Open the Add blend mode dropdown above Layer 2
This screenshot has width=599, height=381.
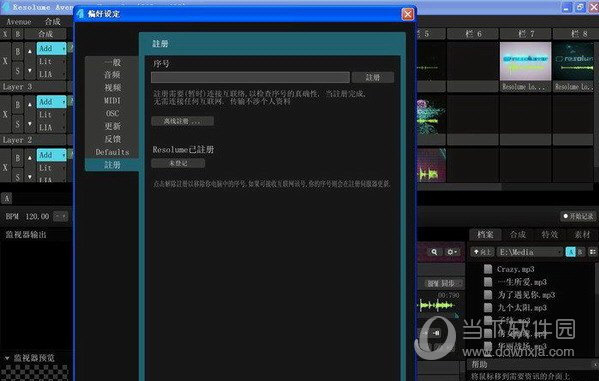coord(52,102)
